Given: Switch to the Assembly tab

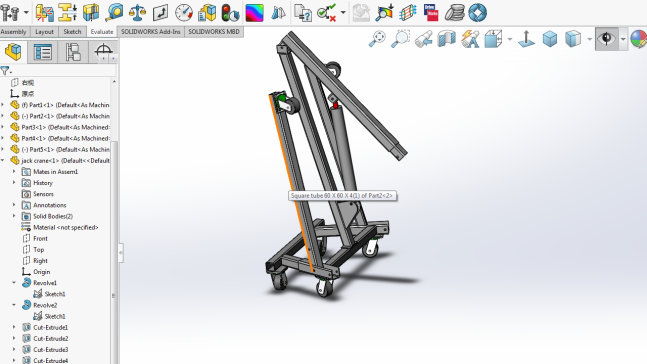Looking at the screenshot, I should (14, 32).
